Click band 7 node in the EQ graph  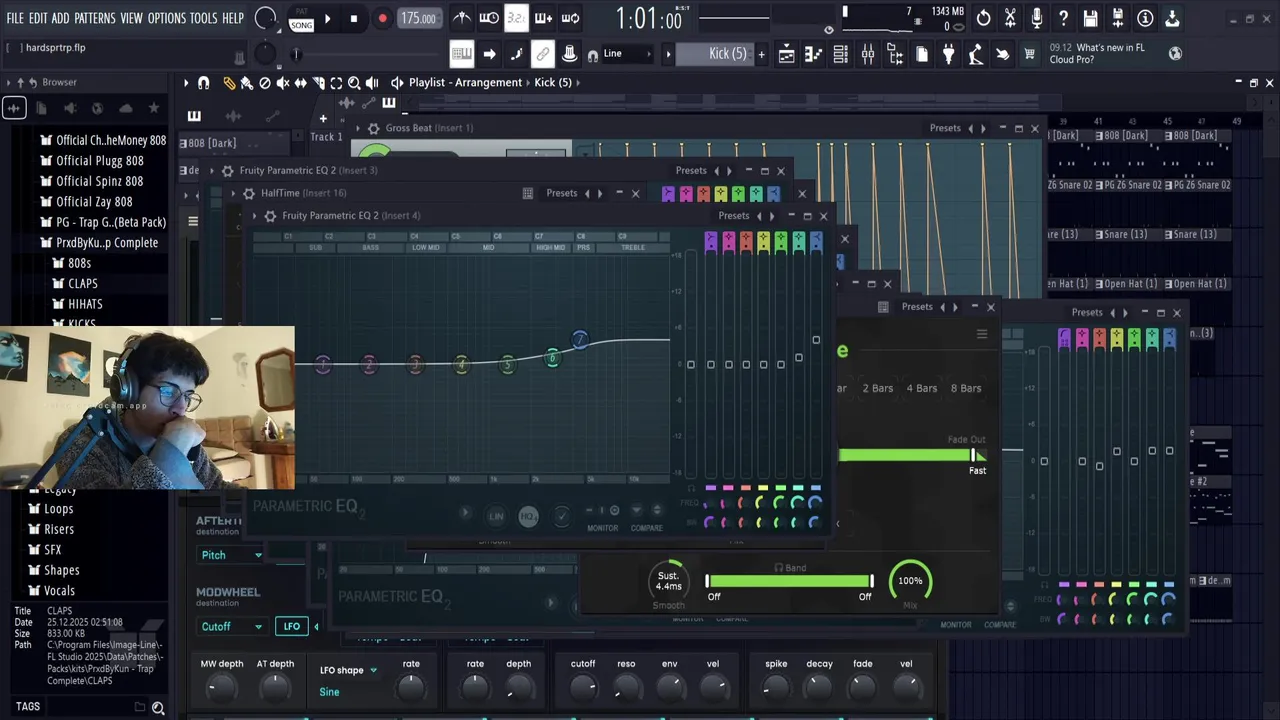click(580, 341)
